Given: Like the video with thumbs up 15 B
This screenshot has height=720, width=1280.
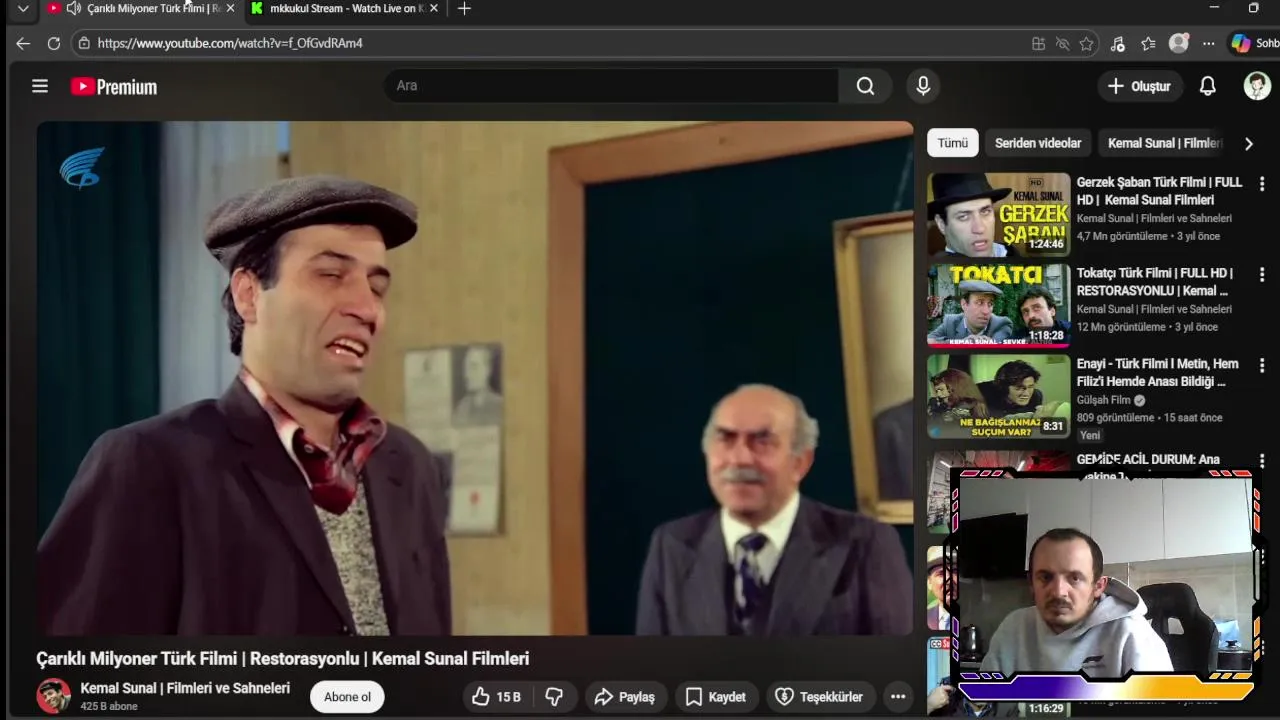Looking at the screenshot, I should pos(497,697).
